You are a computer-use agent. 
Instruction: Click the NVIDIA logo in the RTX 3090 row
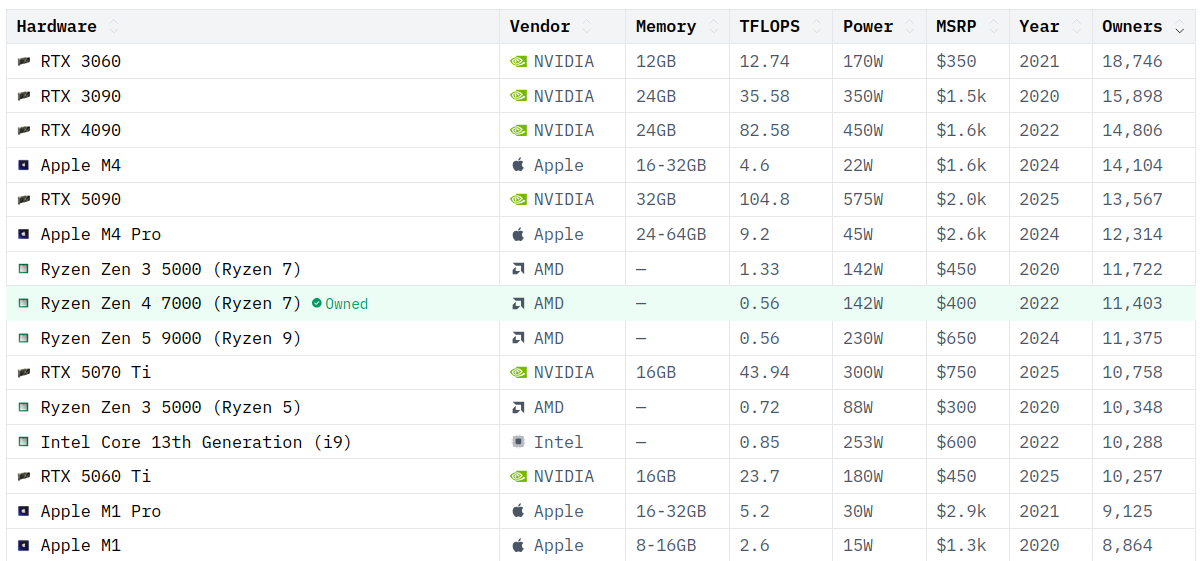518,97
